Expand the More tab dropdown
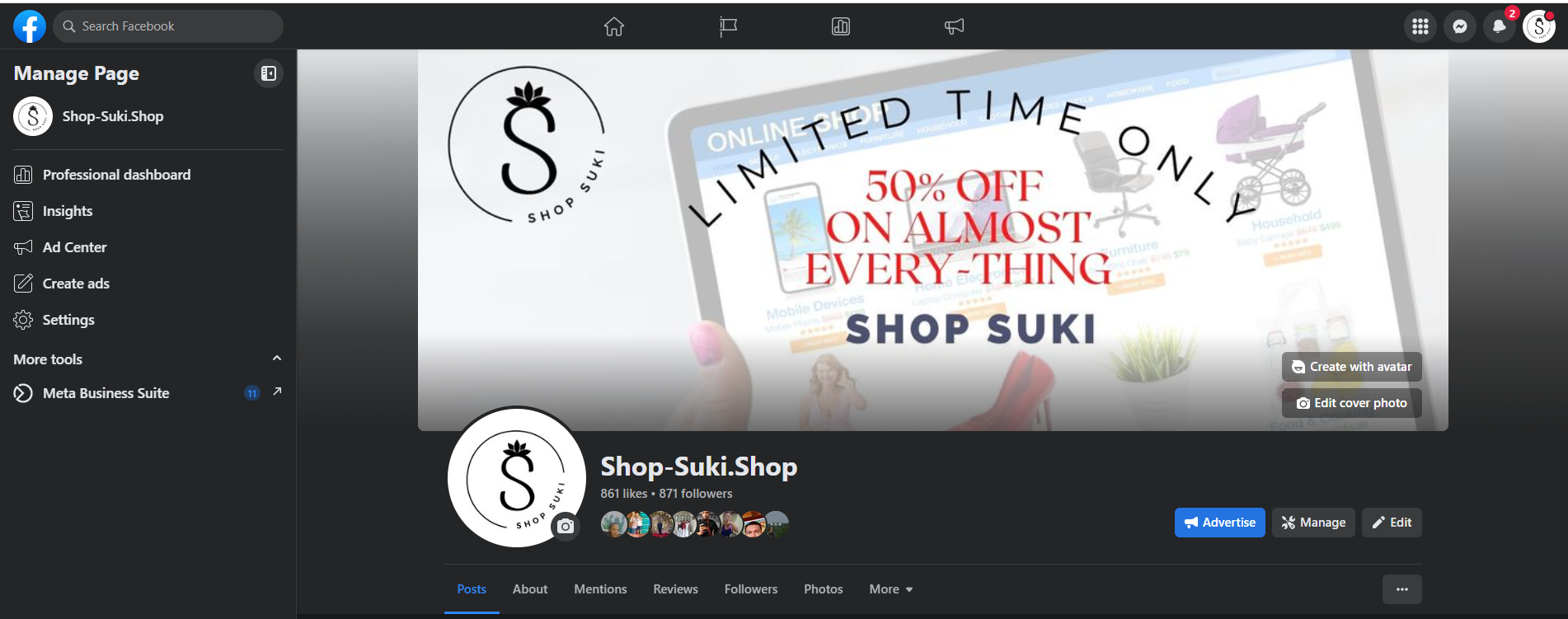The height and width of the screenshot is (619, 1568). [x=891, y=589]
